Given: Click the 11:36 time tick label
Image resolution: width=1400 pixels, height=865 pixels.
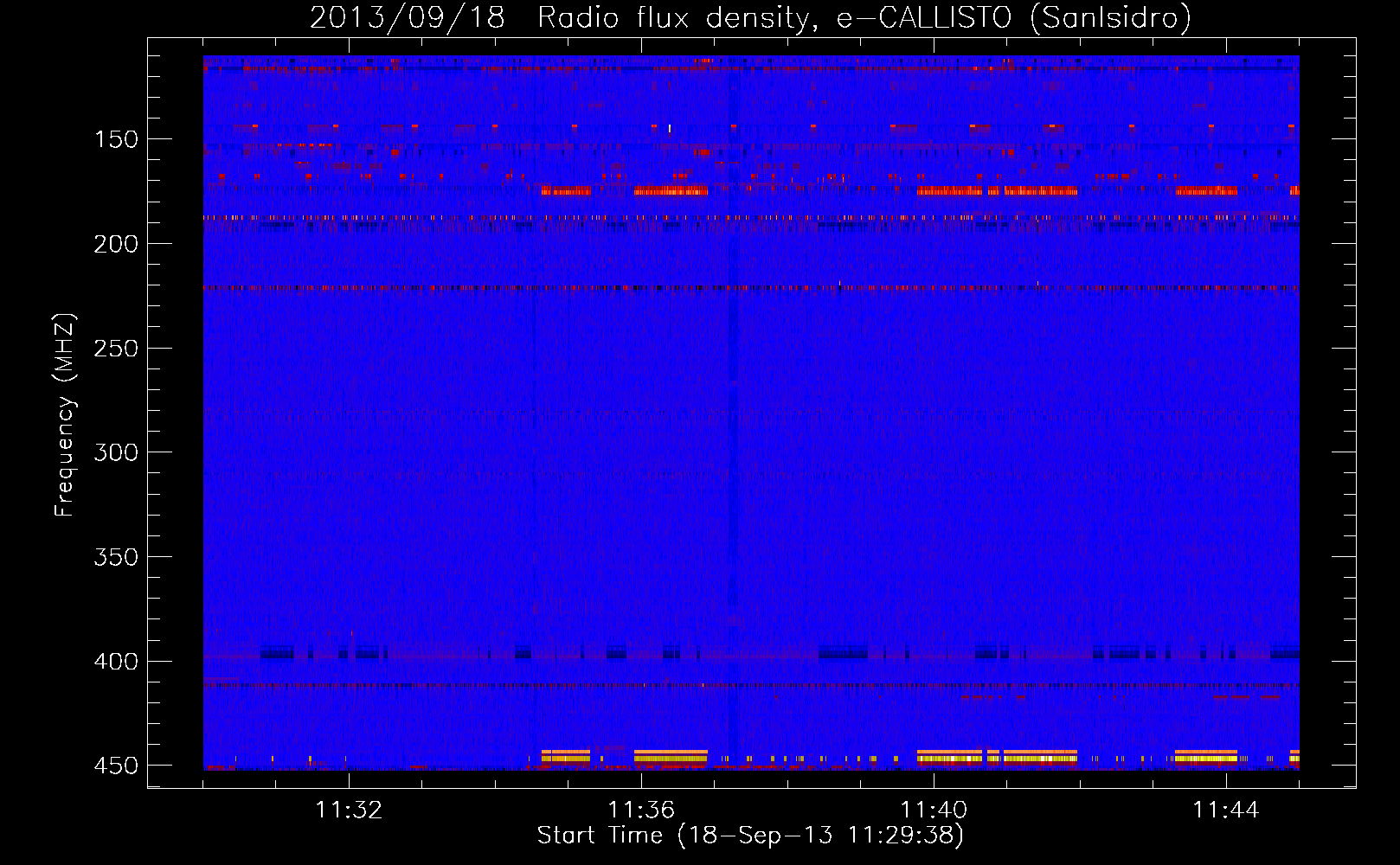Looking at the screenshot, I should point(641,811).
